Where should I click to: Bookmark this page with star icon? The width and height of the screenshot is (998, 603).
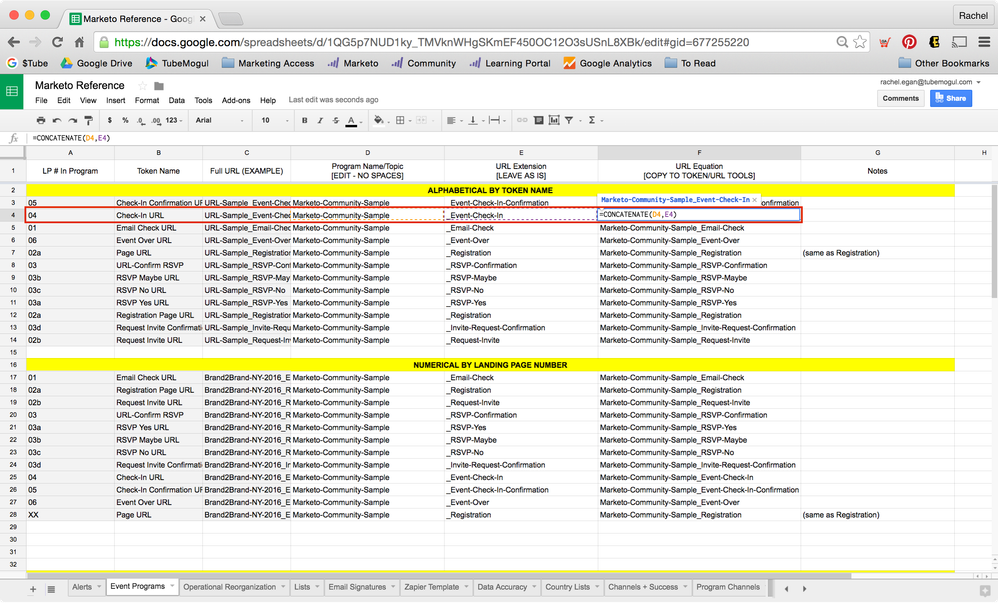tap(860, 42)
